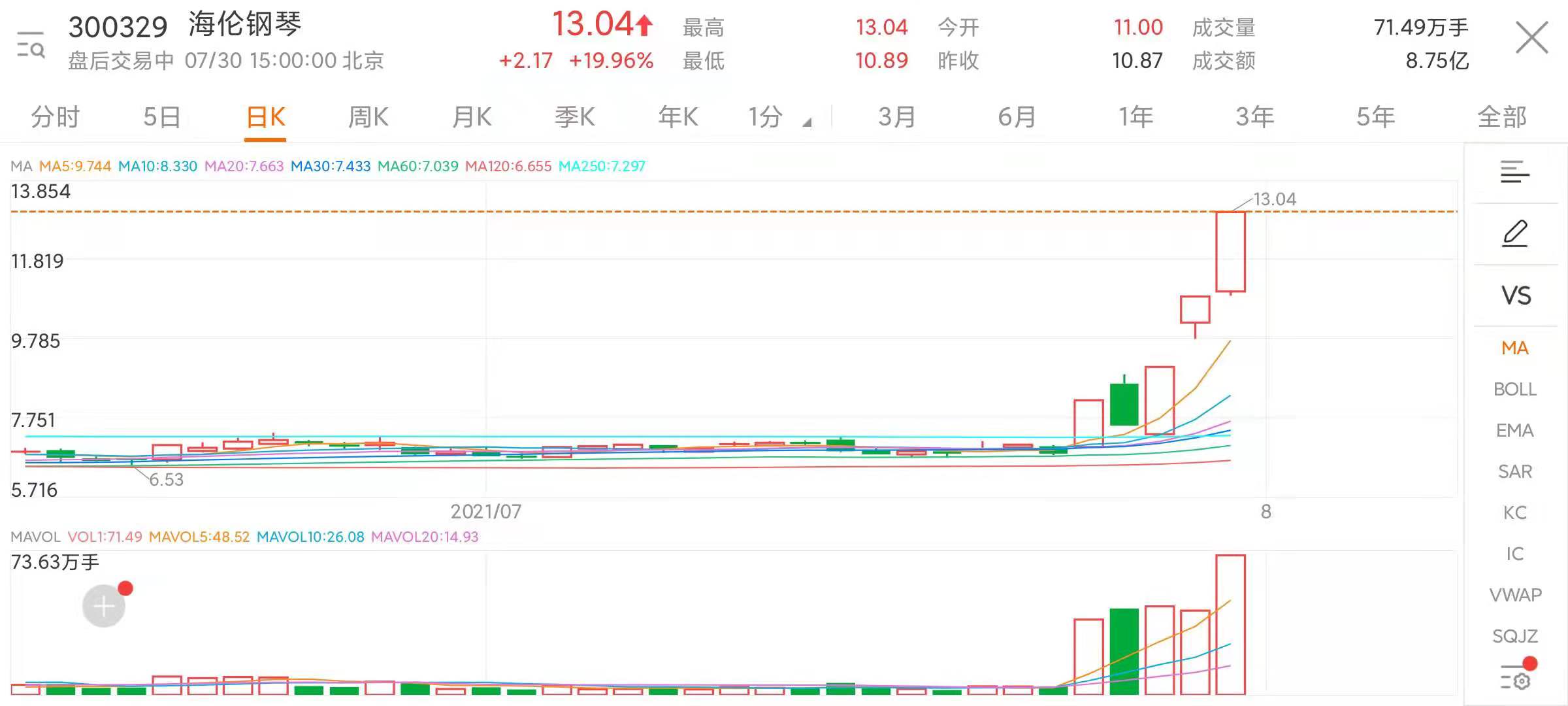The height and width of the screenshot is (706, 1568).
Task: Select the SQJZ indicator
Action: click(1515, 636)
